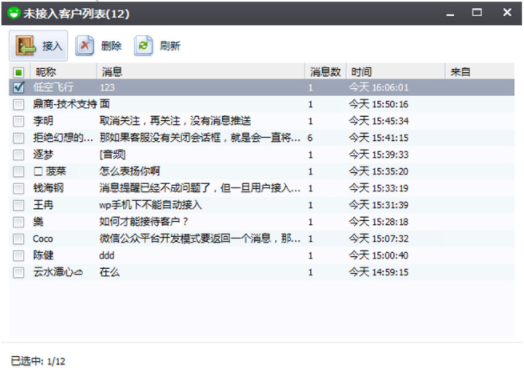Viewport: 524px width, 392px height.
Task: Select the nickname 云水潘心
Action: pyautogui.click(x=58, y=272)
